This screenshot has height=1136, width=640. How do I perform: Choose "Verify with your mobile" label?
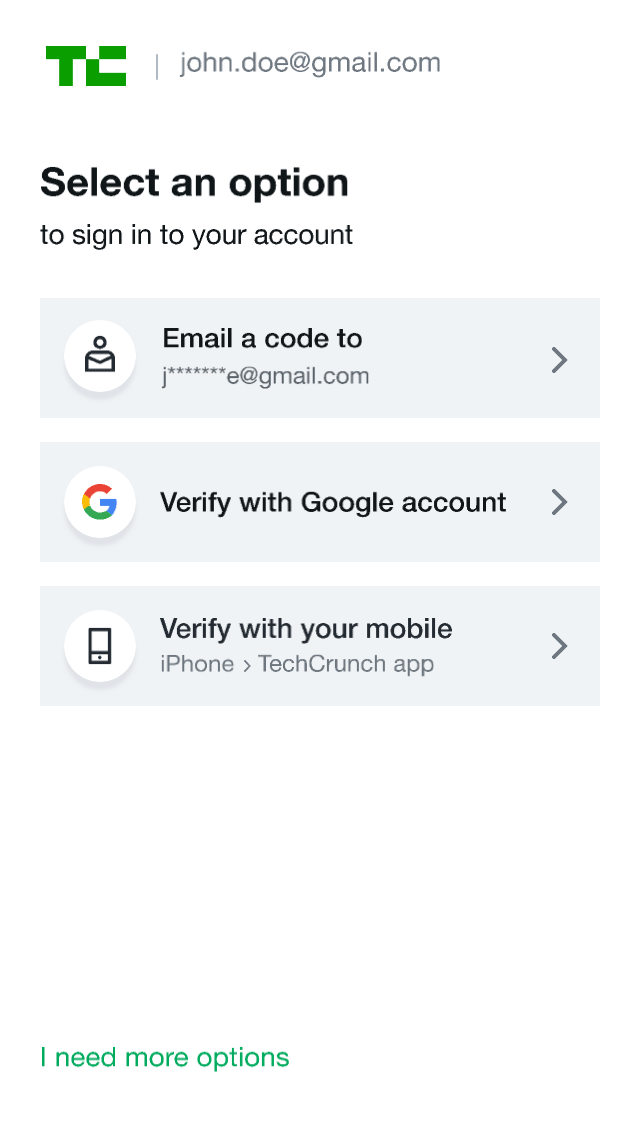point(306,629)
